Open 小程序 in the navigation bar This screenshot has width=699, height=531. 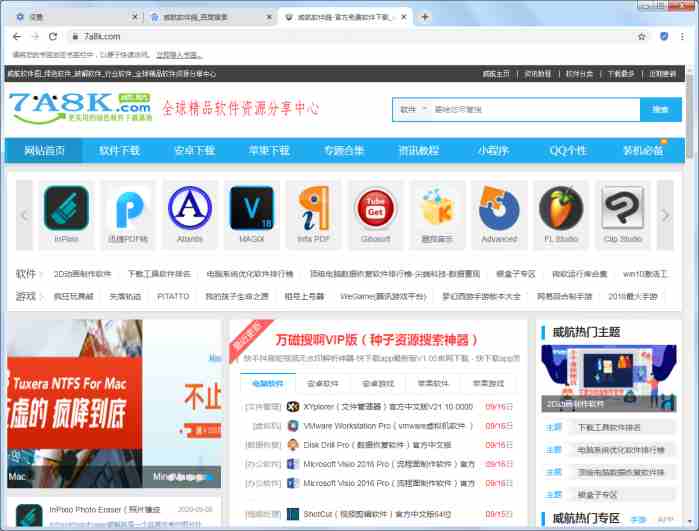(x=493, y=150)
